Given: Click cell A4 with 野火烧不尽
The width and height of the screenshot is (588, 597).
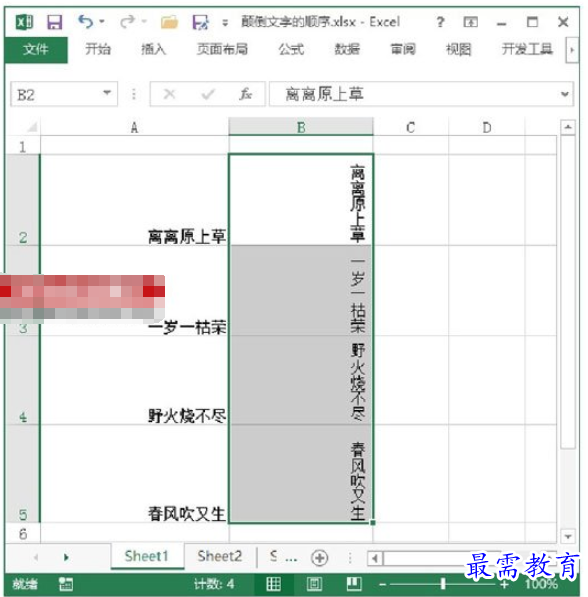Looking at the screenshot, I should coord(134,380).
